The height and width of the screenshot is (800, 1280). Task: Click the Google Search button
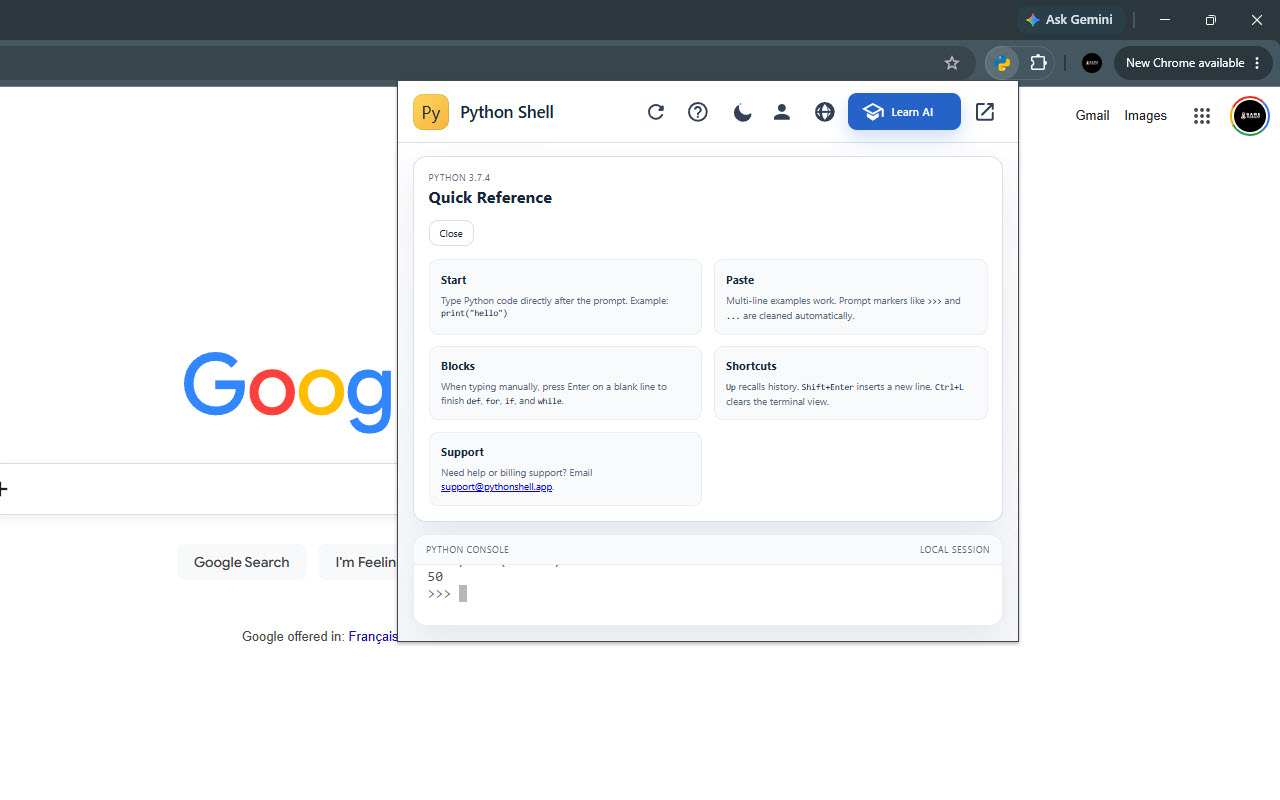pos(242,562)
